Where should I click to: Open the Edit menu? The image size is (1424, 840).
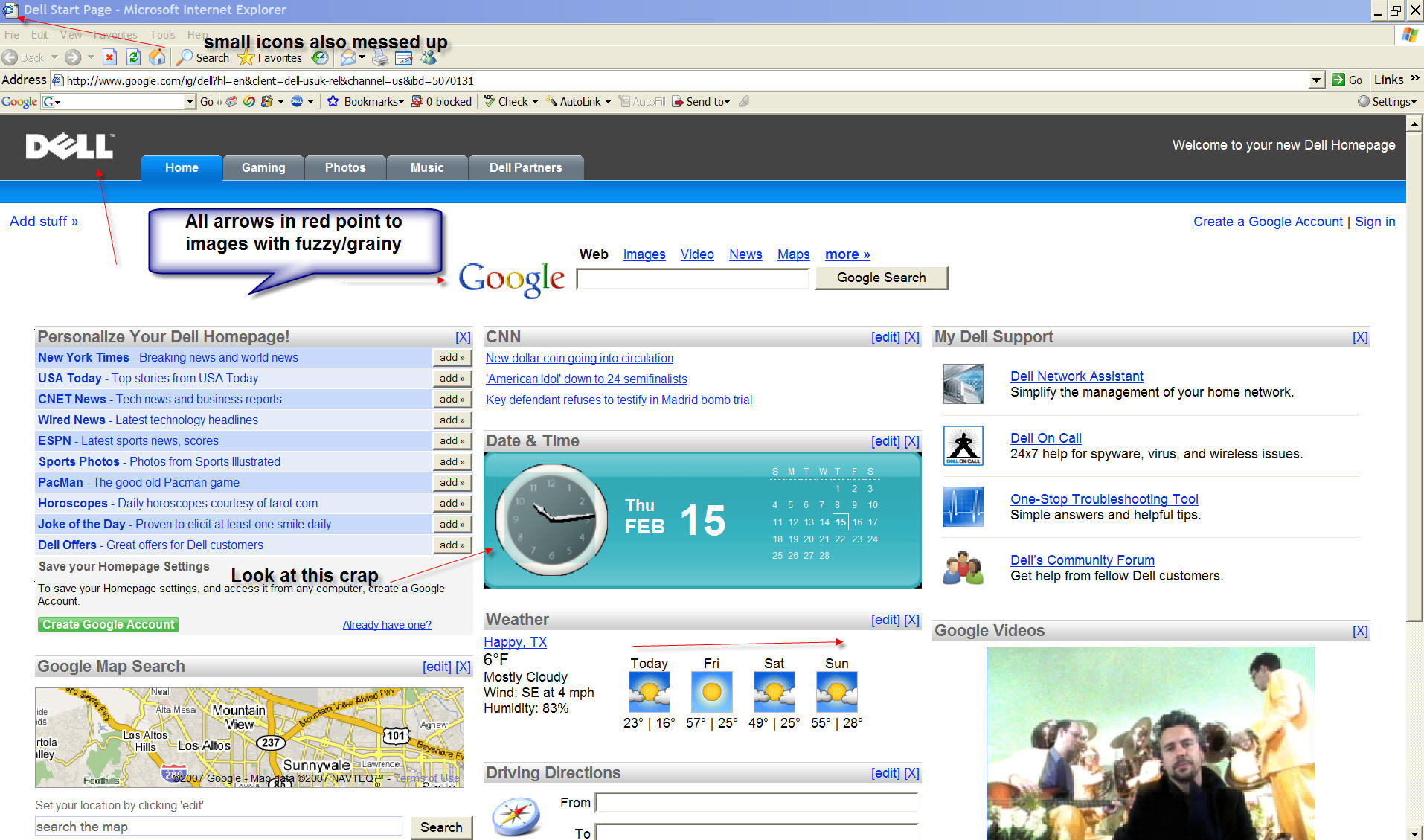(39, 34)
